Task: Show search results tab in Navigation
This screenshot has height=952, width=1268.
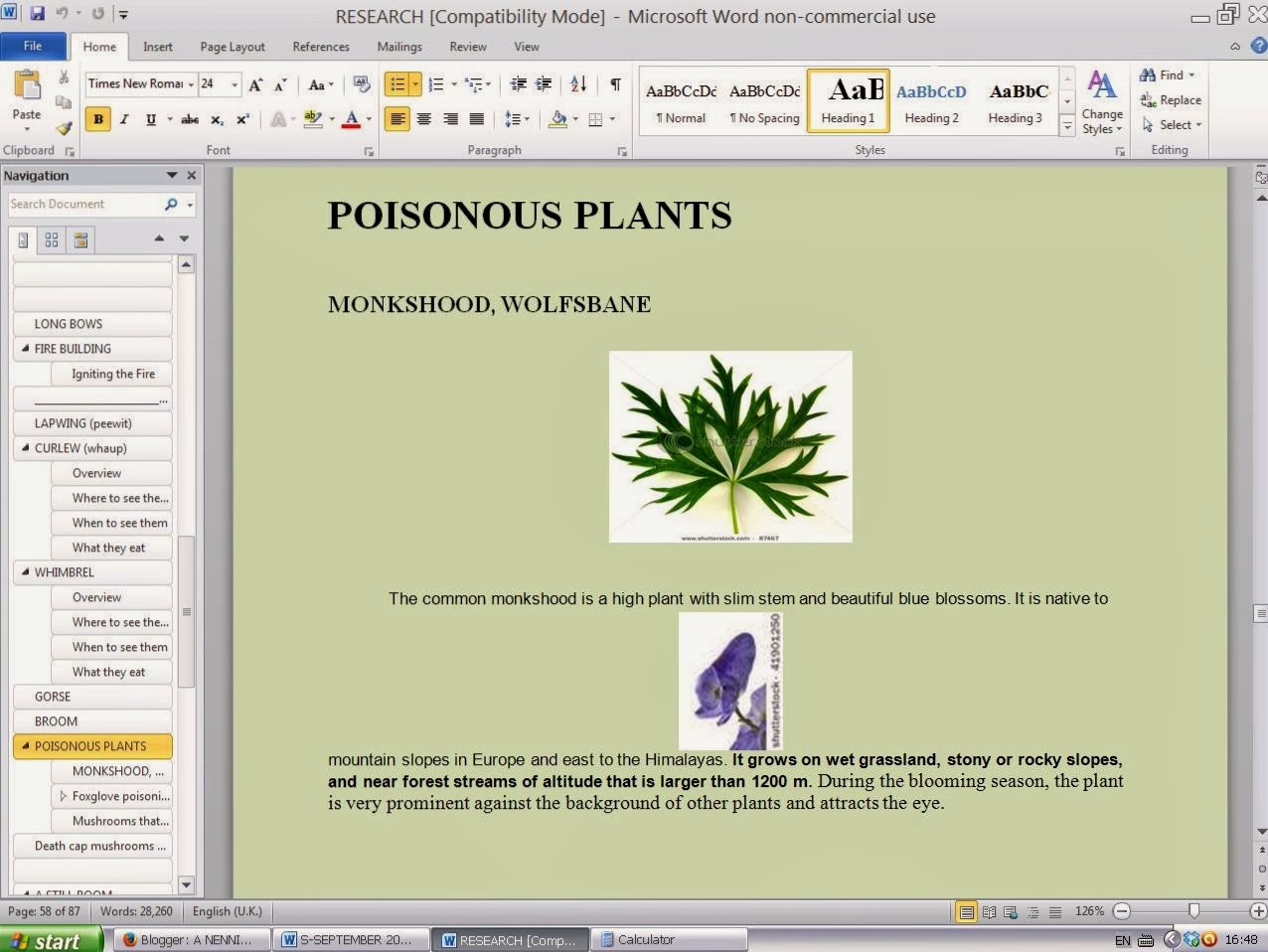Action: 80,239
